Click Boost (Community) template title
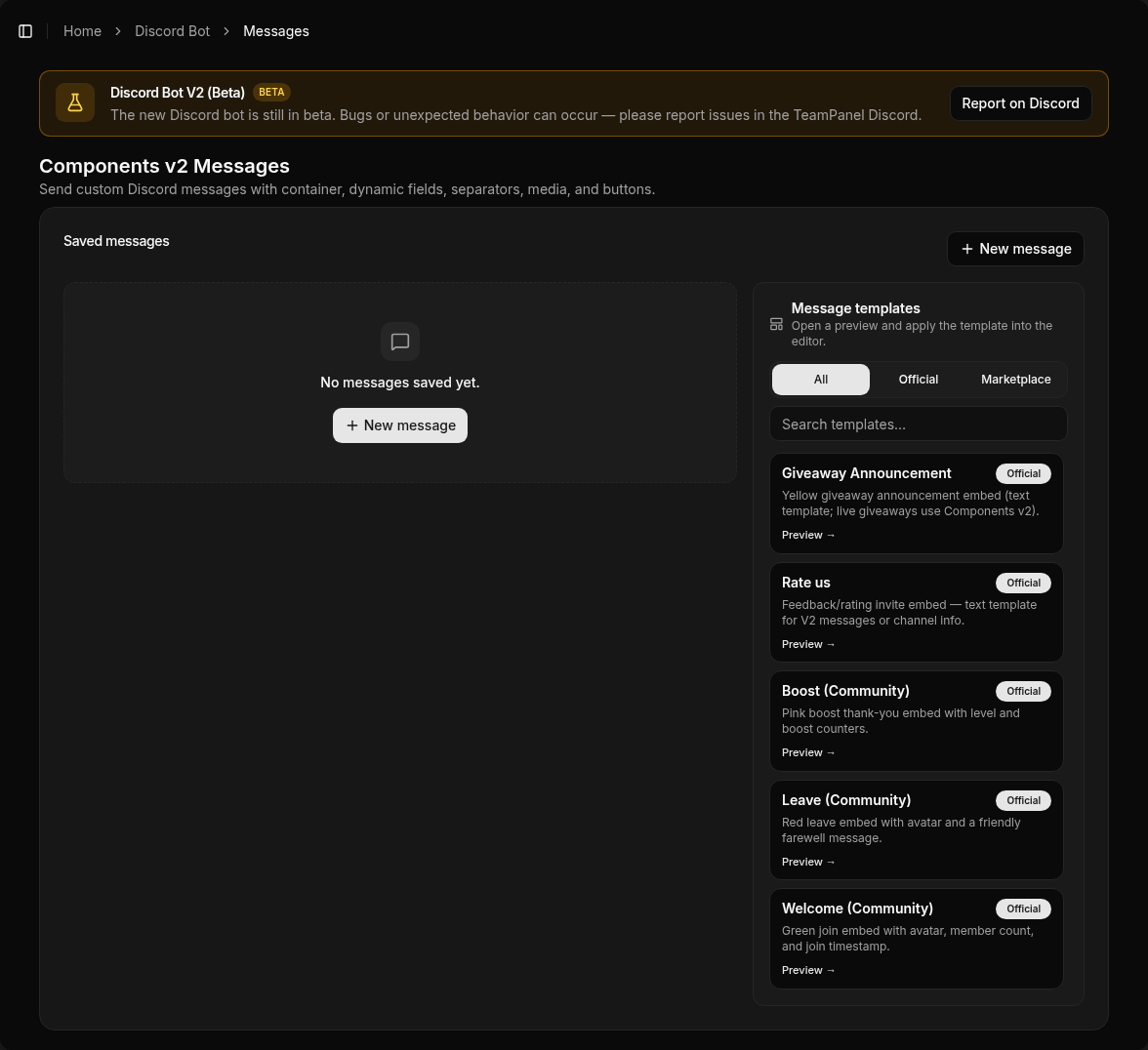 point(845,691)
